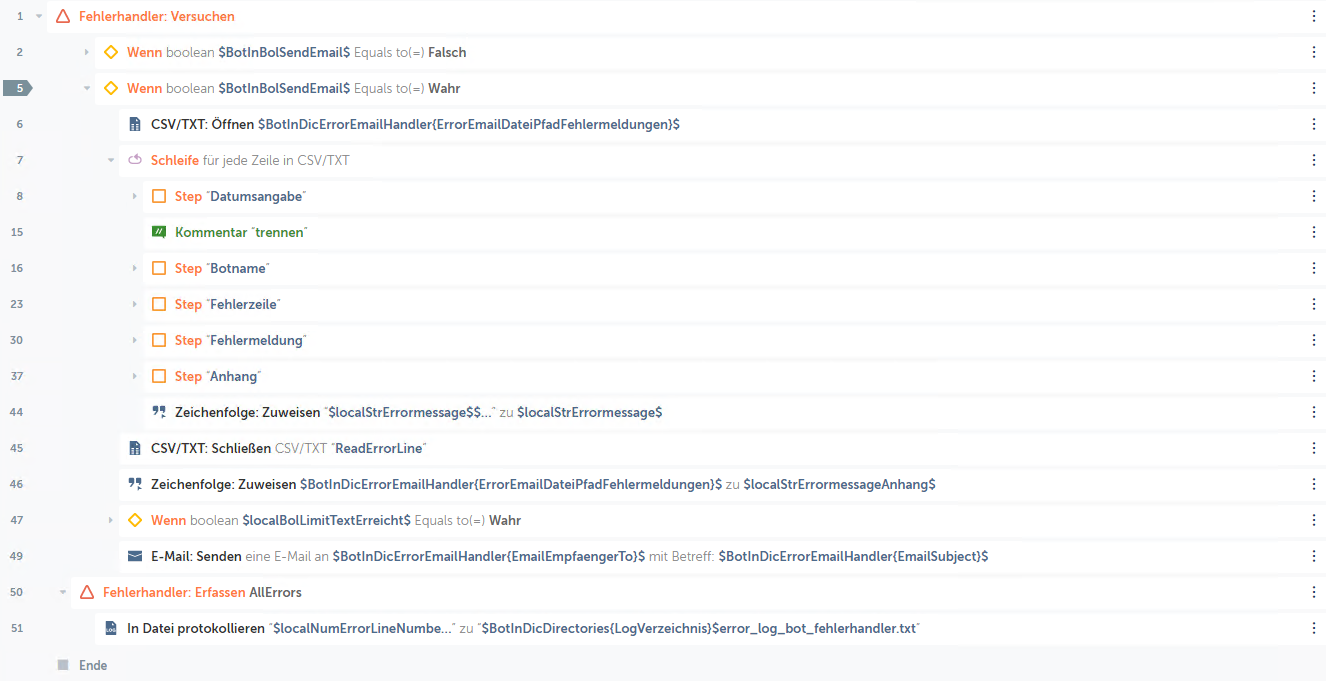Viewport: 1326px width, 681px height.
Task: Click the CSV/TXT Schließen file icon
Action: click(x=135, y=448)
